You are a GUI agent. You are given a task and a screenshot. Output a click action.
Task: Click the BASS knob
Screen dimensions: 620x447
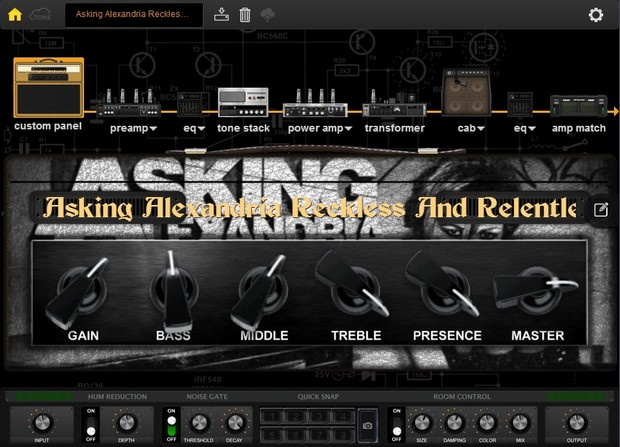174,291
